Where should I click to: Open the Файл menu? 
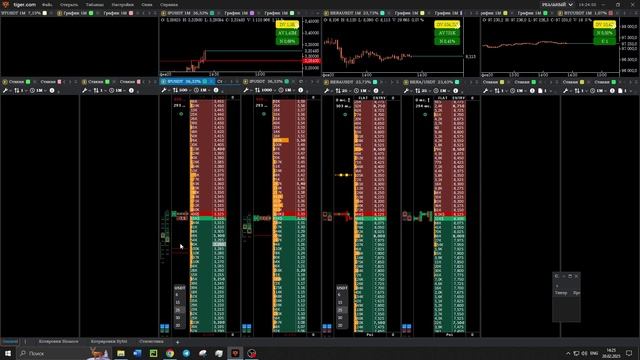pos(47,4)
